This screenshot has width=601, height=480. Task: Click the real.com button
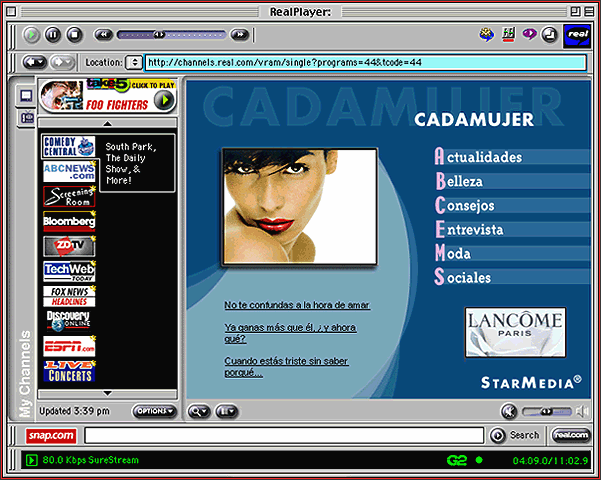[571, 435]
